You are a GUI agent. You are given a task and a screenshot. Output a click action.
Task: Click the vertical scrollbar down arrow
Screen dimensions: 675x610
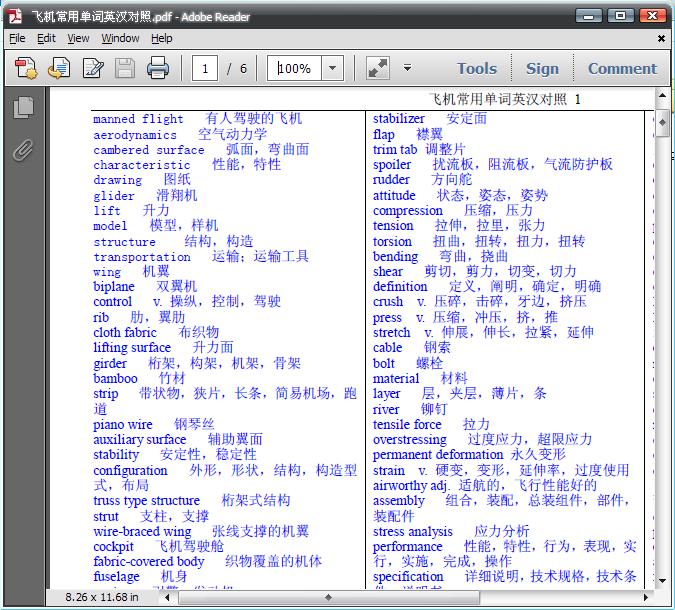(662, 581)
